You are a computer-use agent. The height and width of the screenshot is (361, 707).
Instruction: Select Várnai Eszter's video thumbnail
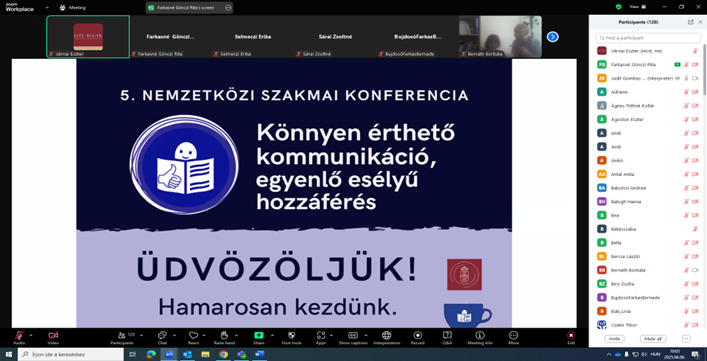point(88,37)
